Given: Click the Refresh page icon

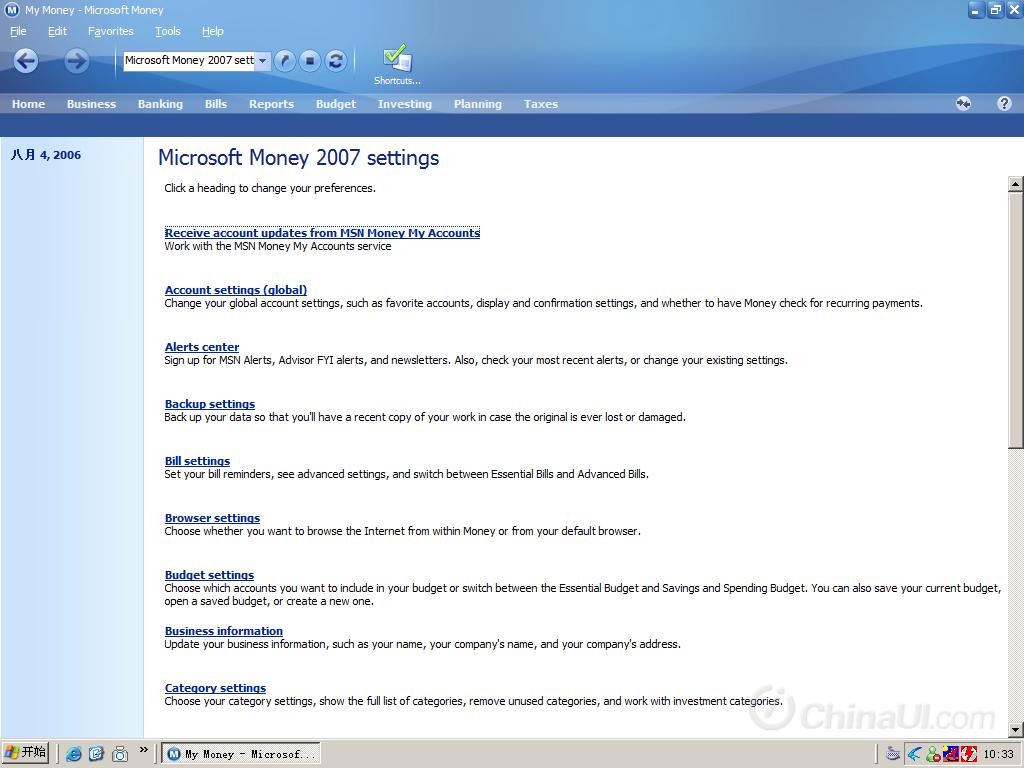Looking at the screenshot, I should click(x=336, y=61).
